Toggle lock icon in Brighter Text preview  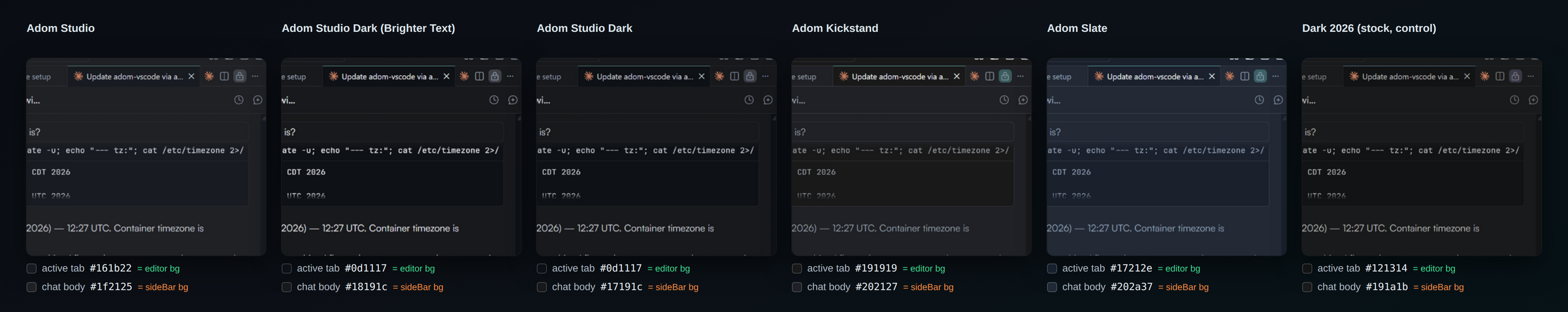(495, 76)
